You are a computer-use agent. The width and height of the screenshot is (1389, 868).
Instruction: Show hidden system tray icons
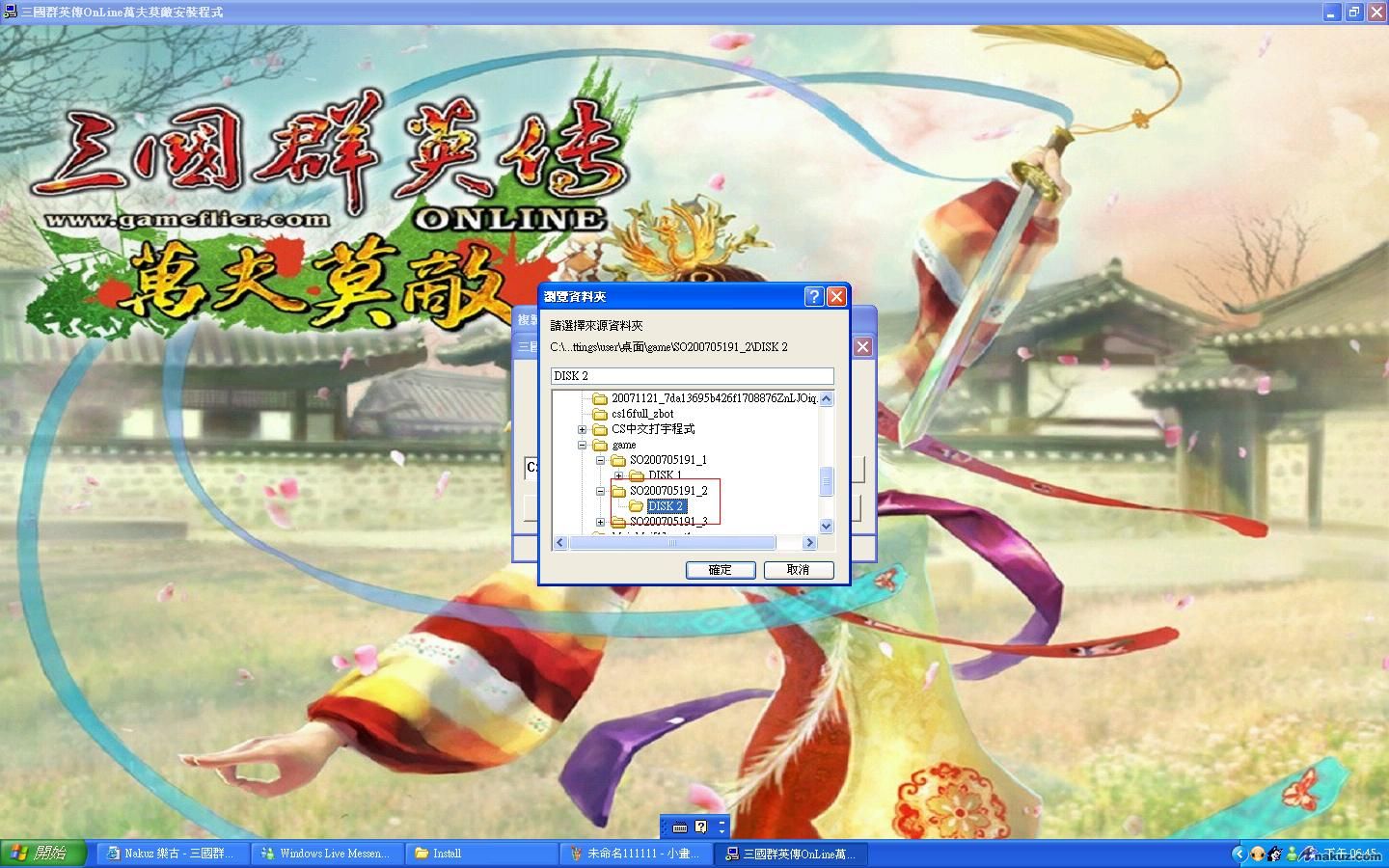tap(1239, 854)
